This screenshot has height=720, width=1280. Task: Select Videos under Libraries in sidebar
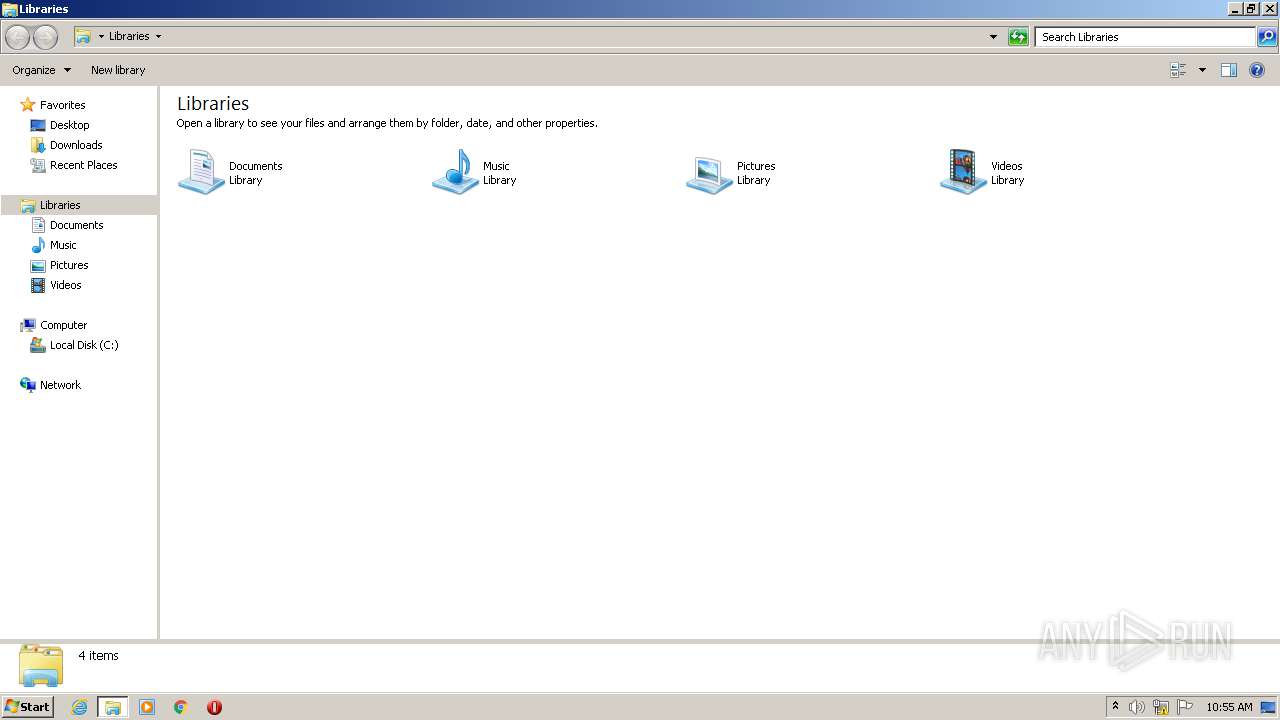pos(66,285)
